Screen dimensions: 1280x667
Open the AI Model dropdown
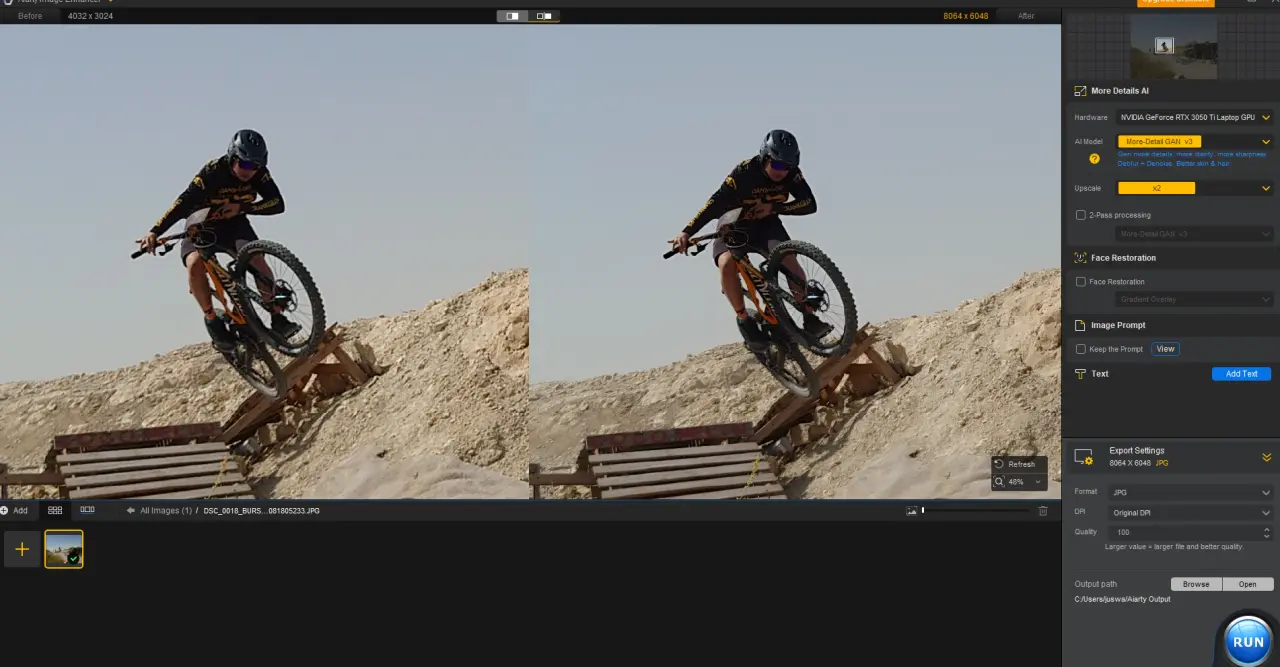coord(1195,142)
